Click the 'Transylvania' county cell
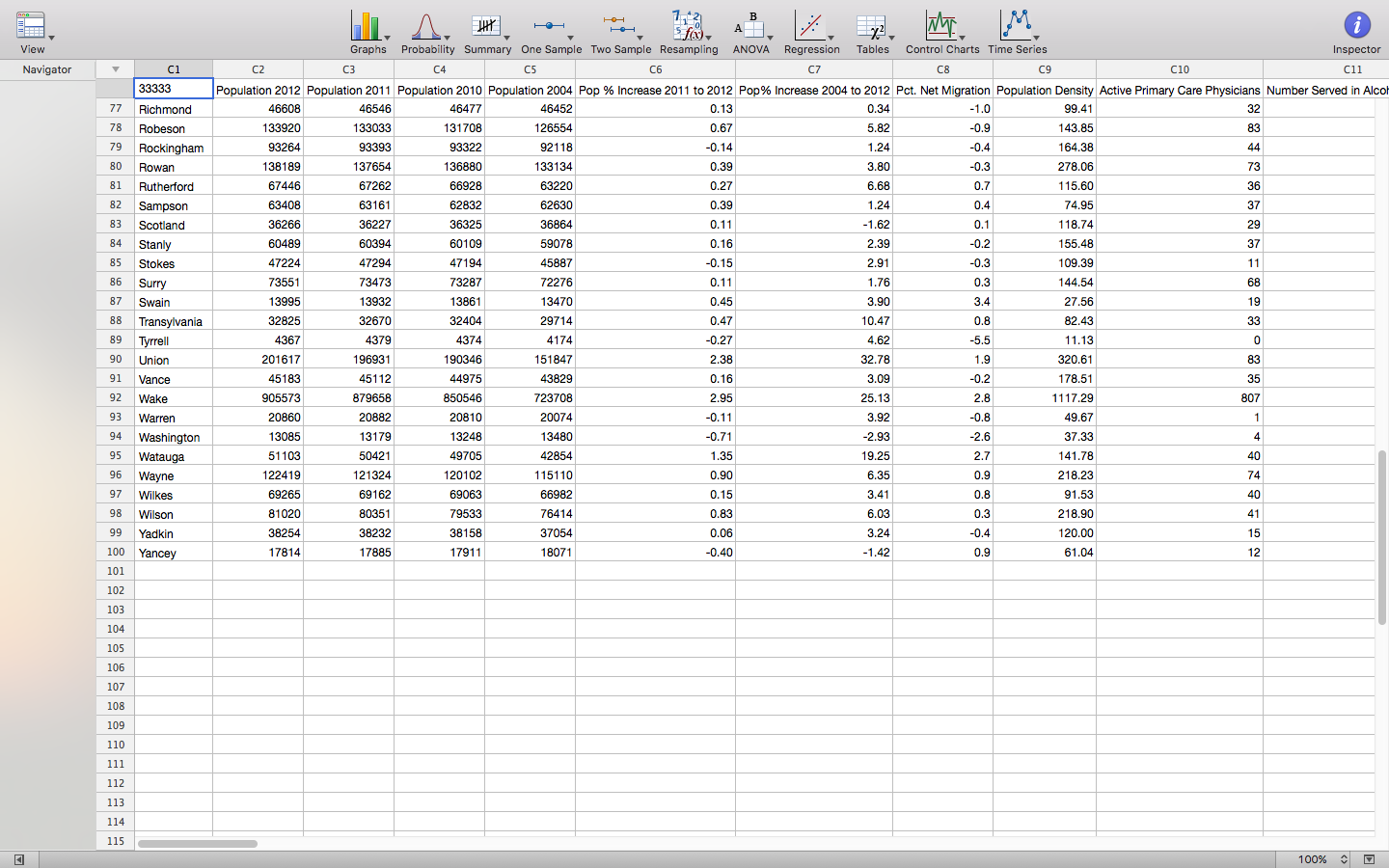1389x868 pixels. [174, 321]
